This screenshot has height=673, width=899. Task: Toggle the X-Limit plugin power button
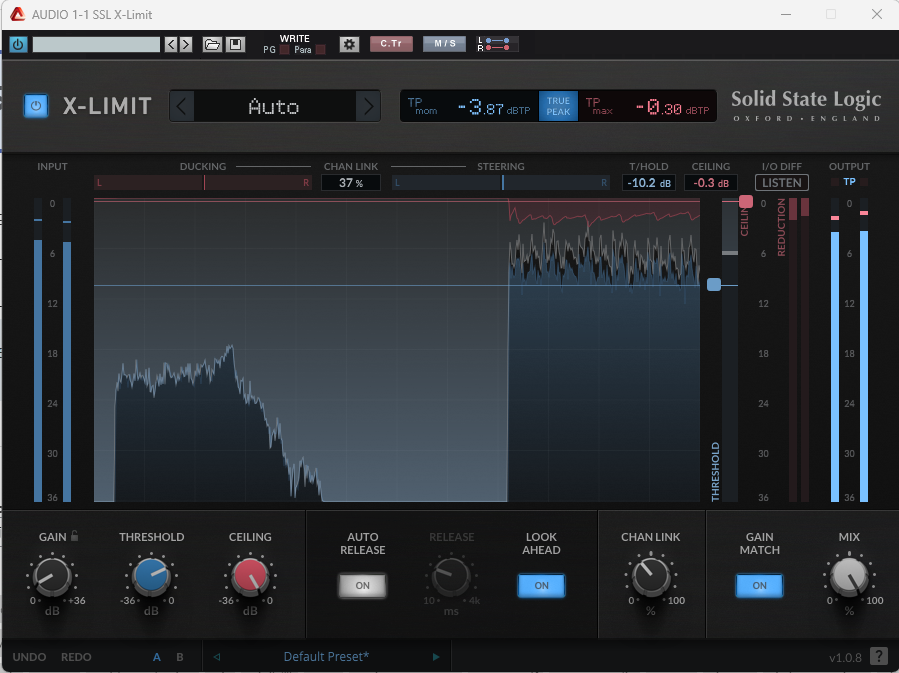(36, 106)
